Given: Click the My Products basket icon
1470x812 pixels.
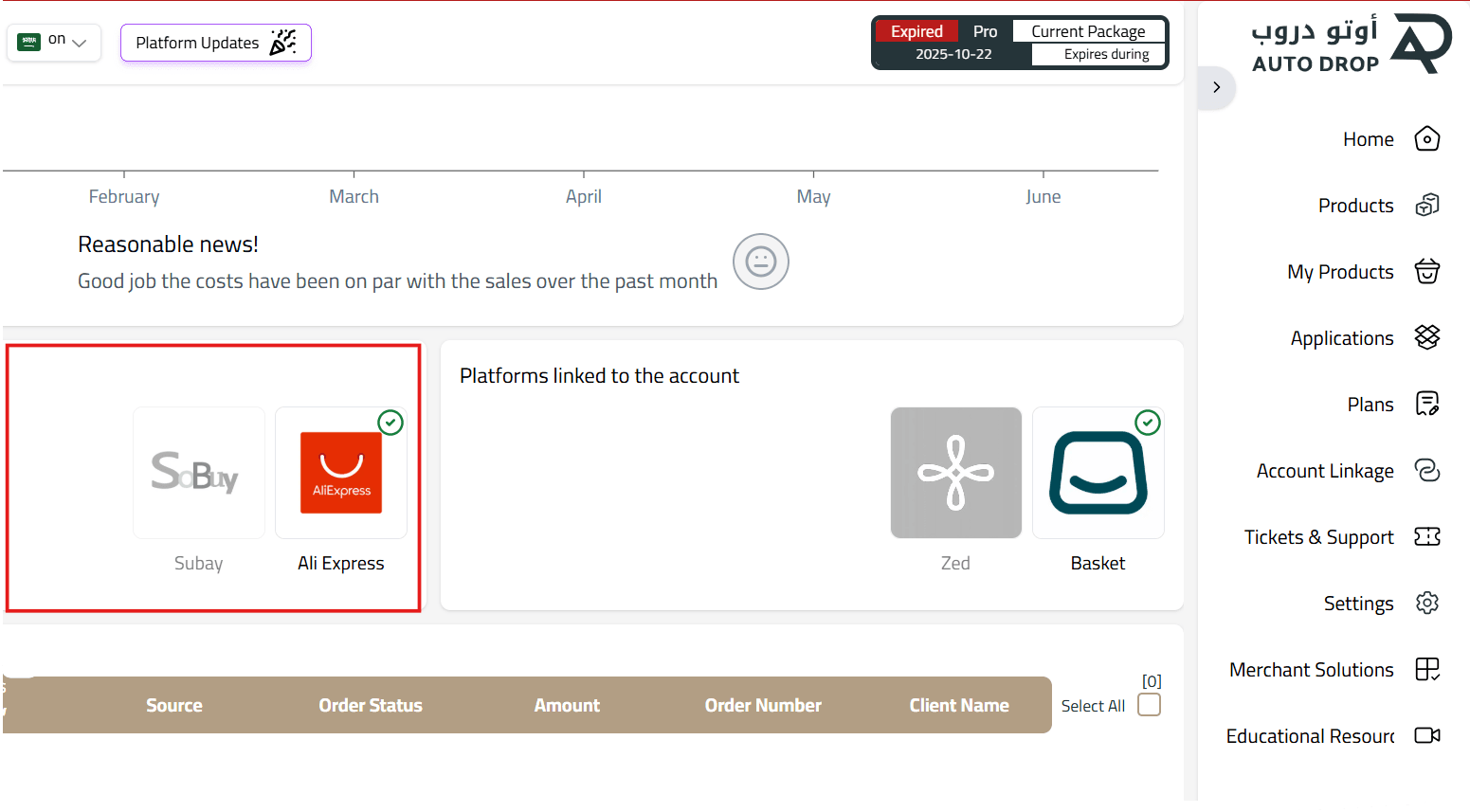Looking at the screenshot, I should tap(1426, 272).
